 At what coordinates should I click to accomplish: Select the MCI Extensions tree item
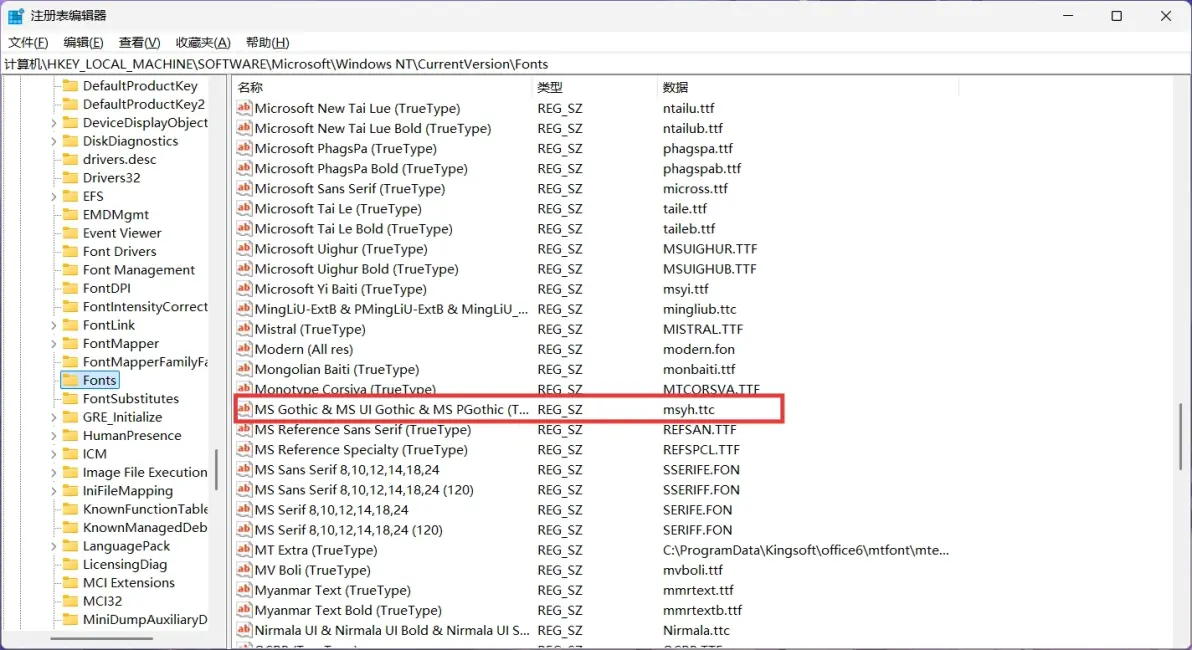click(128, 582)
